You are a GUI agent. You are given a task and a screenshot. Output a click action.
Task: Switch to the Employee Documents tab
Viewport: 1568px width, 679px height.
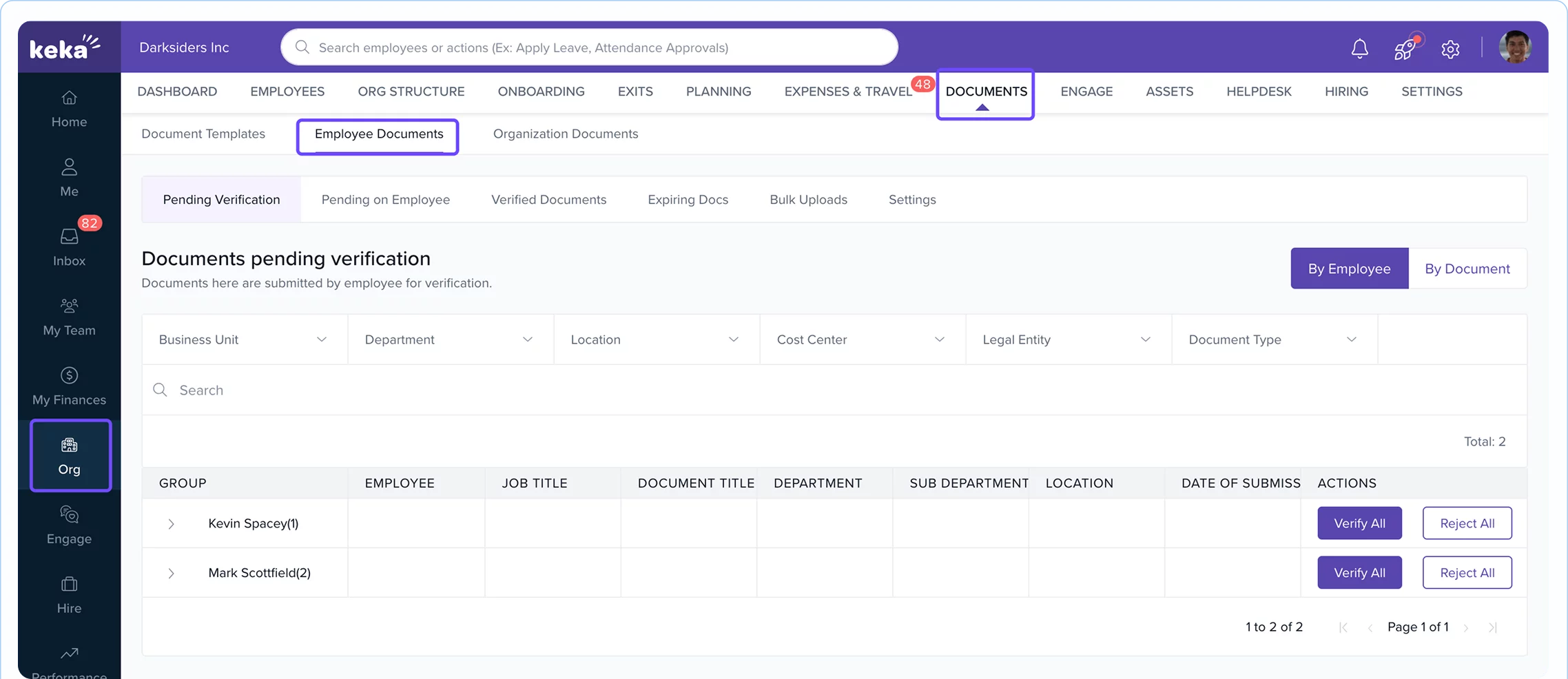(x=378, y=134)
